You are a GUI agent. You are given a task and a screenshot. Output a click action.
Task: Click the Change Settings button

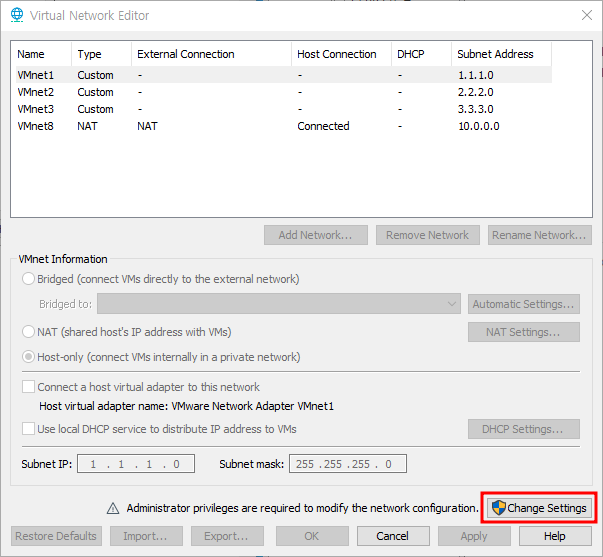(x=539, y=508)
